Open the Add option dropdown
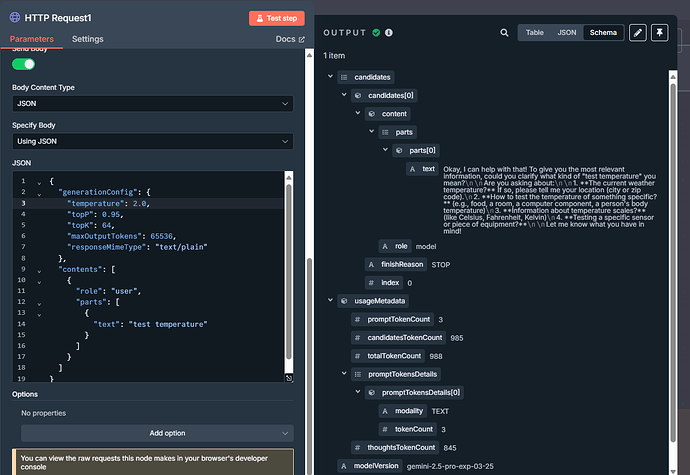 click(x=158, y=433)
